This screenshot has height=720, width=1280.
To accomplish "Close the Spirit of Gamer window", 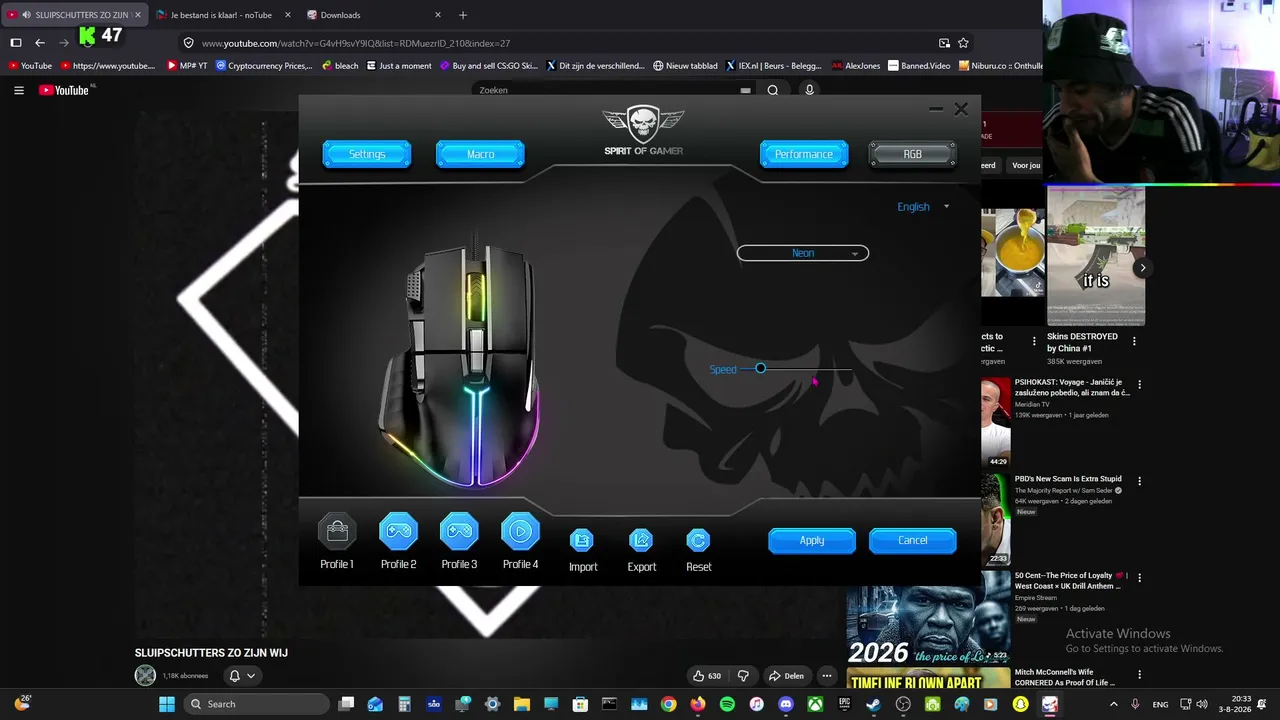I will 961,109.
